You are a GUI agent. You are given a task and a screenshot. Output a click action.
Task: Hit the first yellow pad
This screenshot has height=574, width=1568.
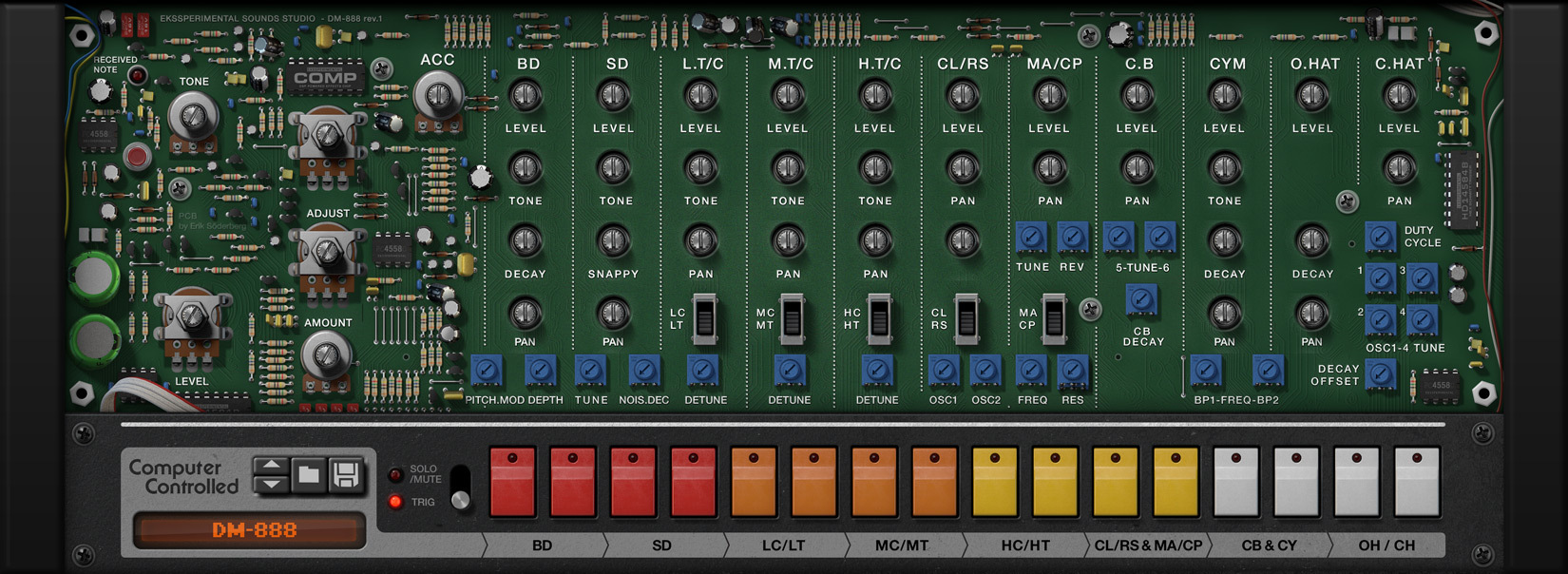pos(995,482)
